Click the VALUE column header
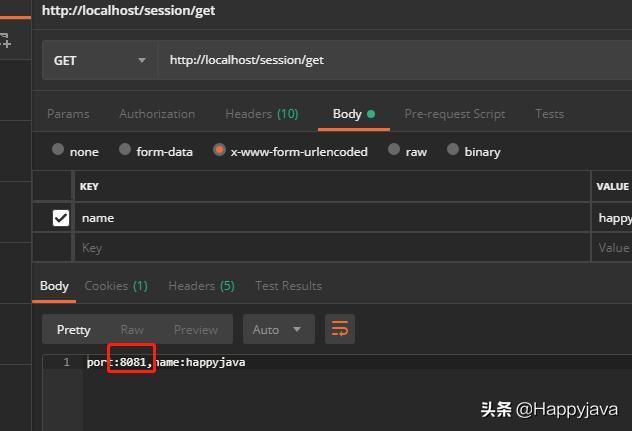This screenshot has height=431, width=632. point(612,186)
